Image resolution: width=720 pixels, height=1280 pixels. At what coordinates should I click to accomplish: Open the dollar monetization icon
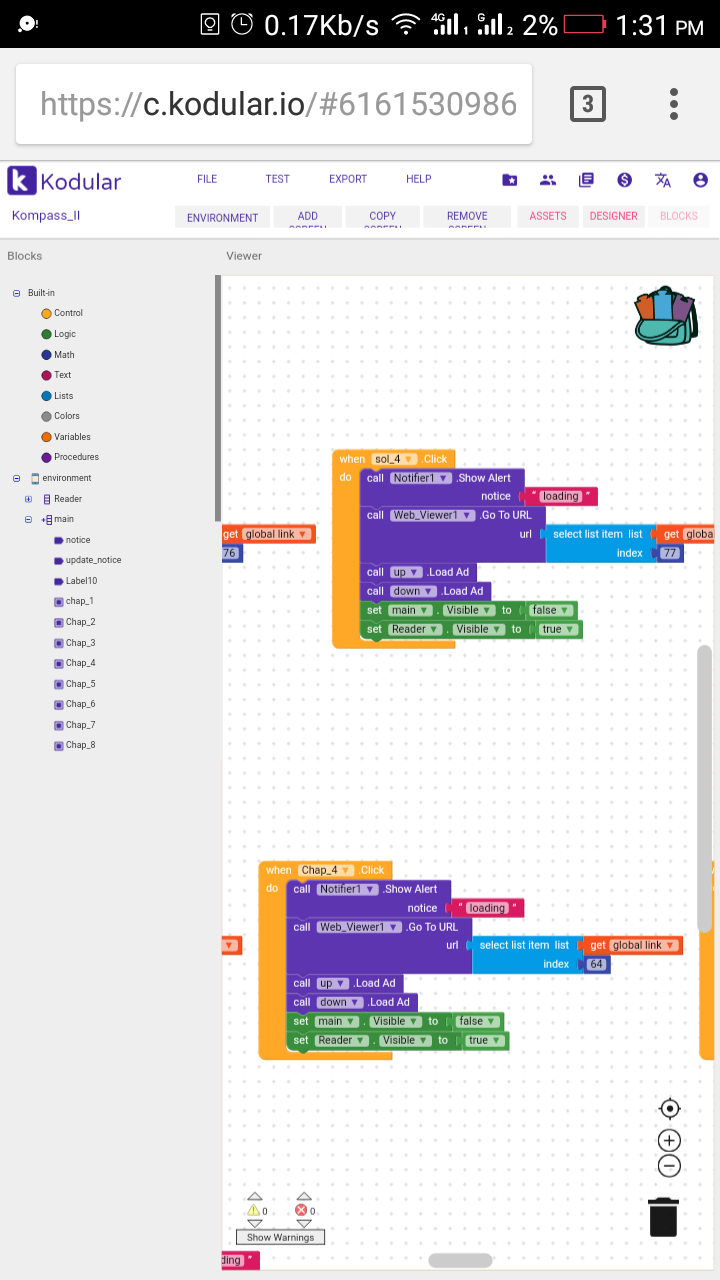(x=625, y=180)
